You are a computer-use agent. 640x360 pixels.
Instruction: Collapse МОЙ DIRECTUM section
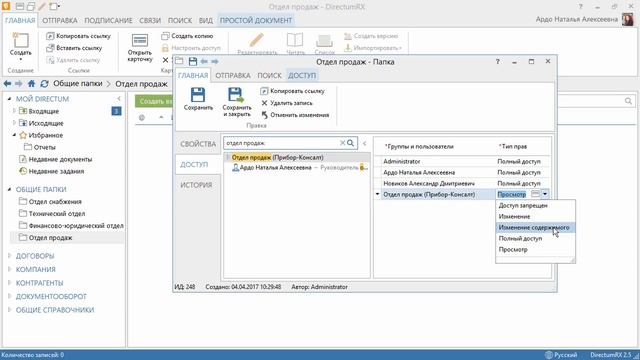click(x=9, y=99)
